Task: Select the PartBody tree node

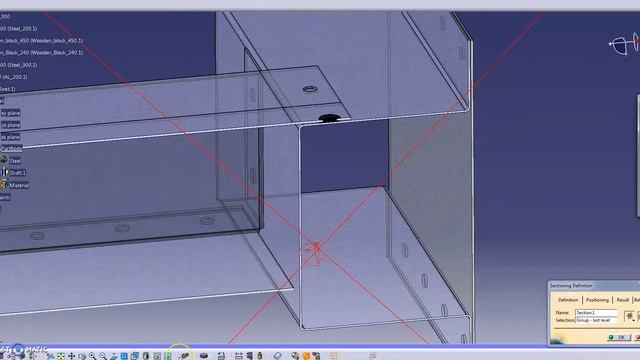Action: 11,149
